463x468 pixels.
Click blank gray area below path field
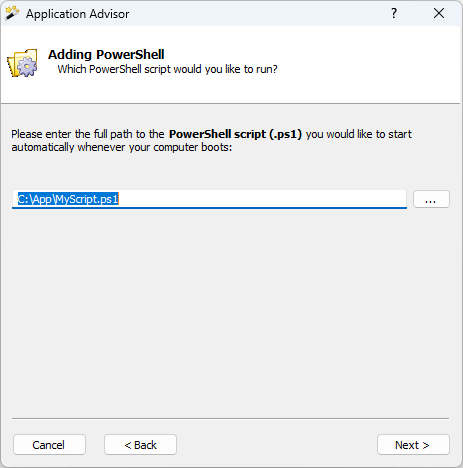[x=230, y=310]
